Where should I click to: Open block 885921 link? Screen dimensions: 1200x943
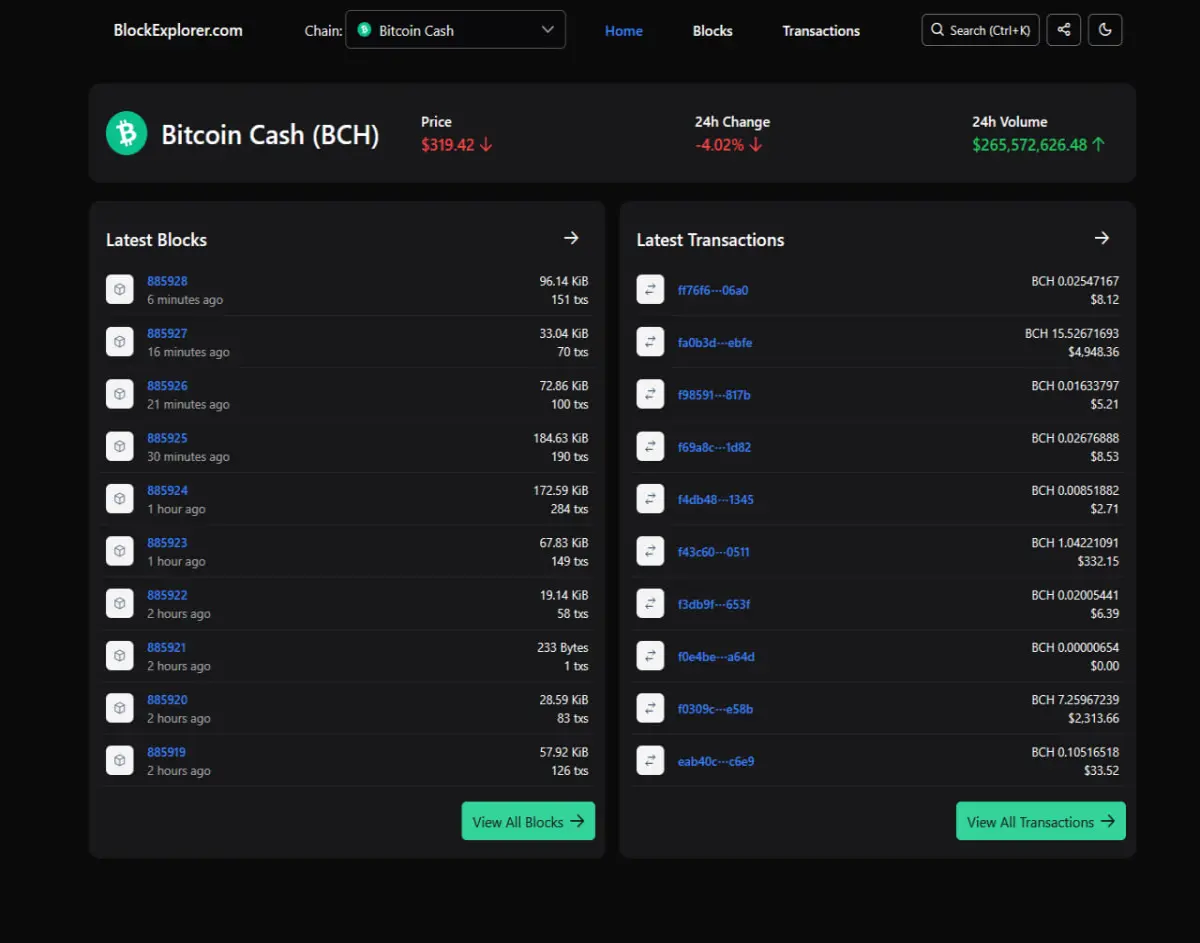click(x=167, y=648)
